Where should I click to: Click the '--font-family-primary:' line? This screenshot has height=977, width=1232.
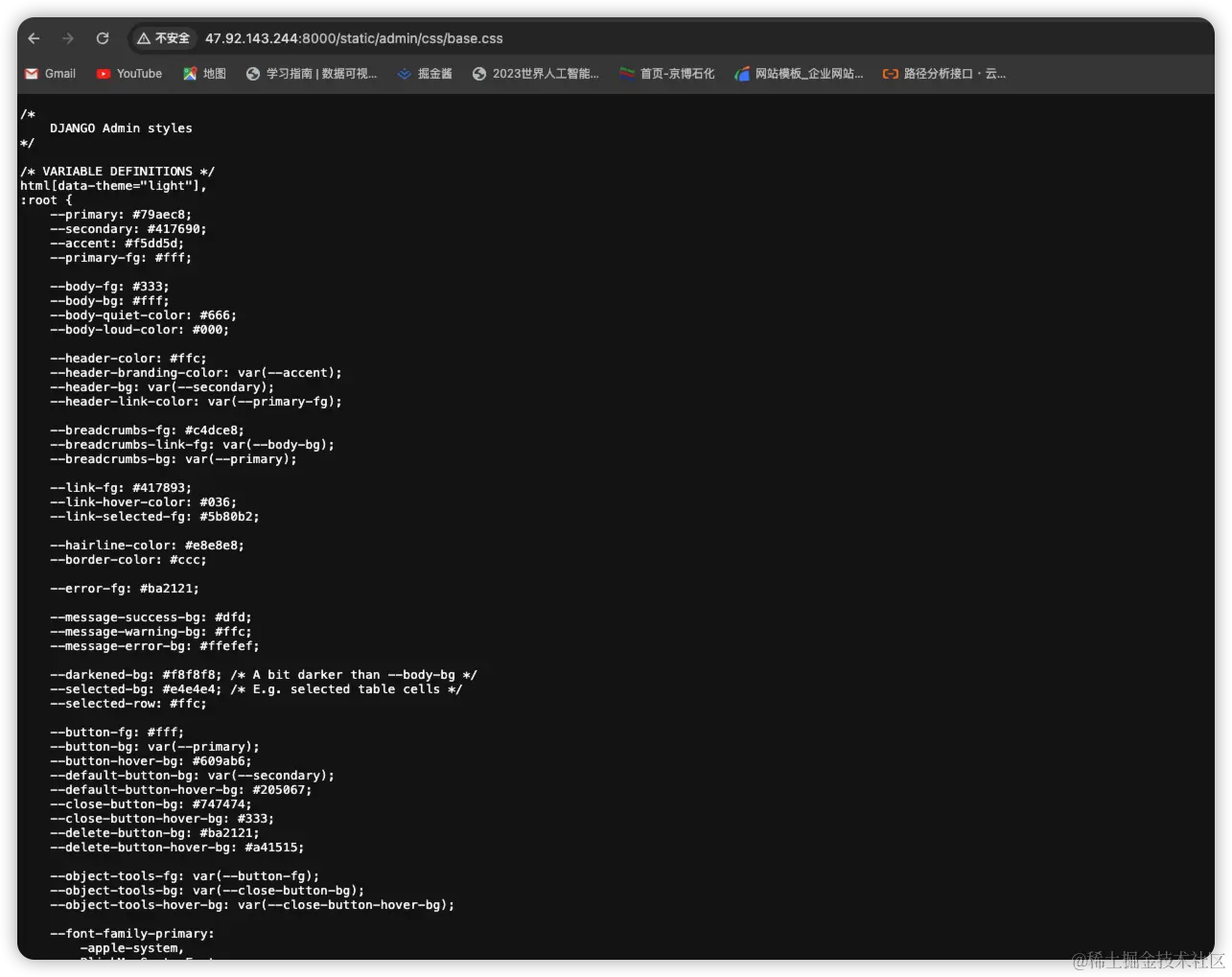tap(132, 934)
